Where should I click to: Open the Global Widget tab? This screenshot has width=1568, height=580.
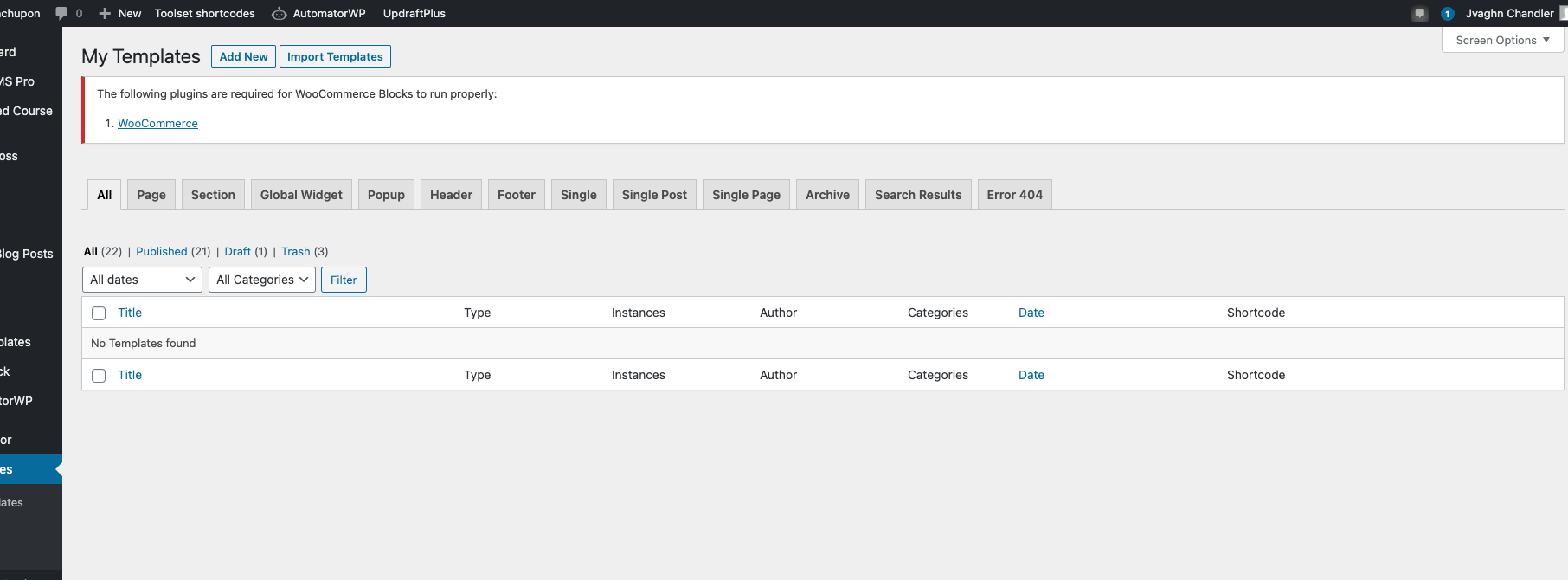301,195
